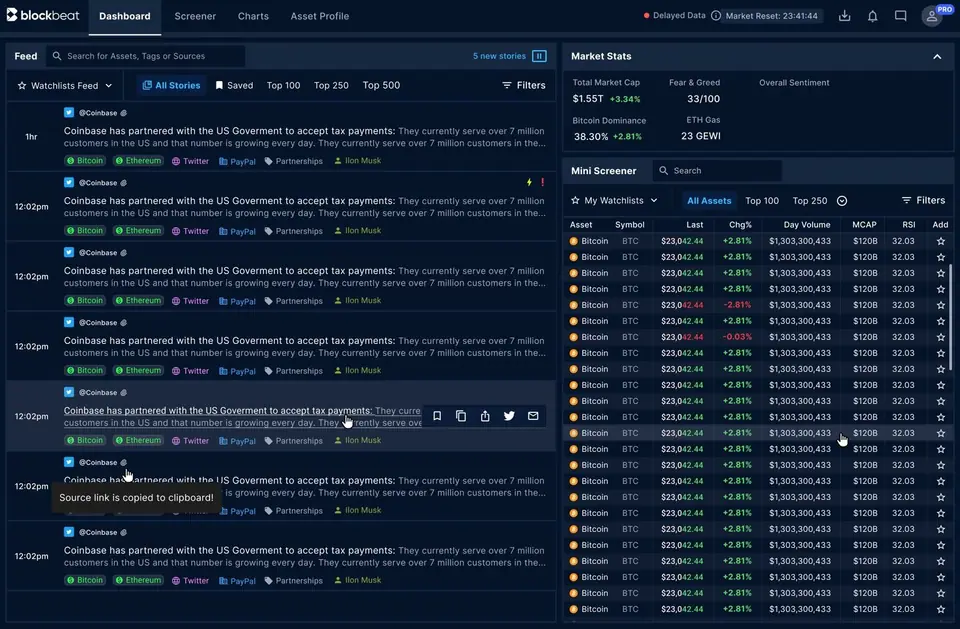Click the link icon beside @Coinbase in 1hr story

tap(124, 113)
